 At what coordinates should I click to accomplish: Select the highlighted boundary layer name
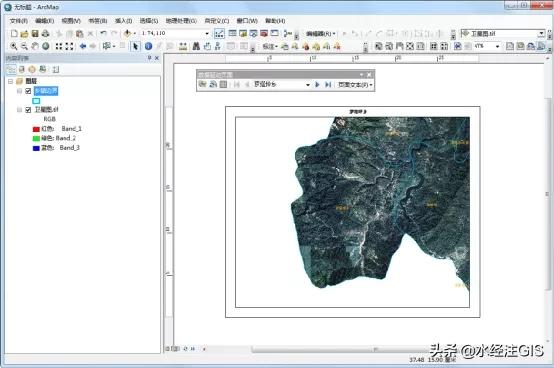click(x=46, y=91)
